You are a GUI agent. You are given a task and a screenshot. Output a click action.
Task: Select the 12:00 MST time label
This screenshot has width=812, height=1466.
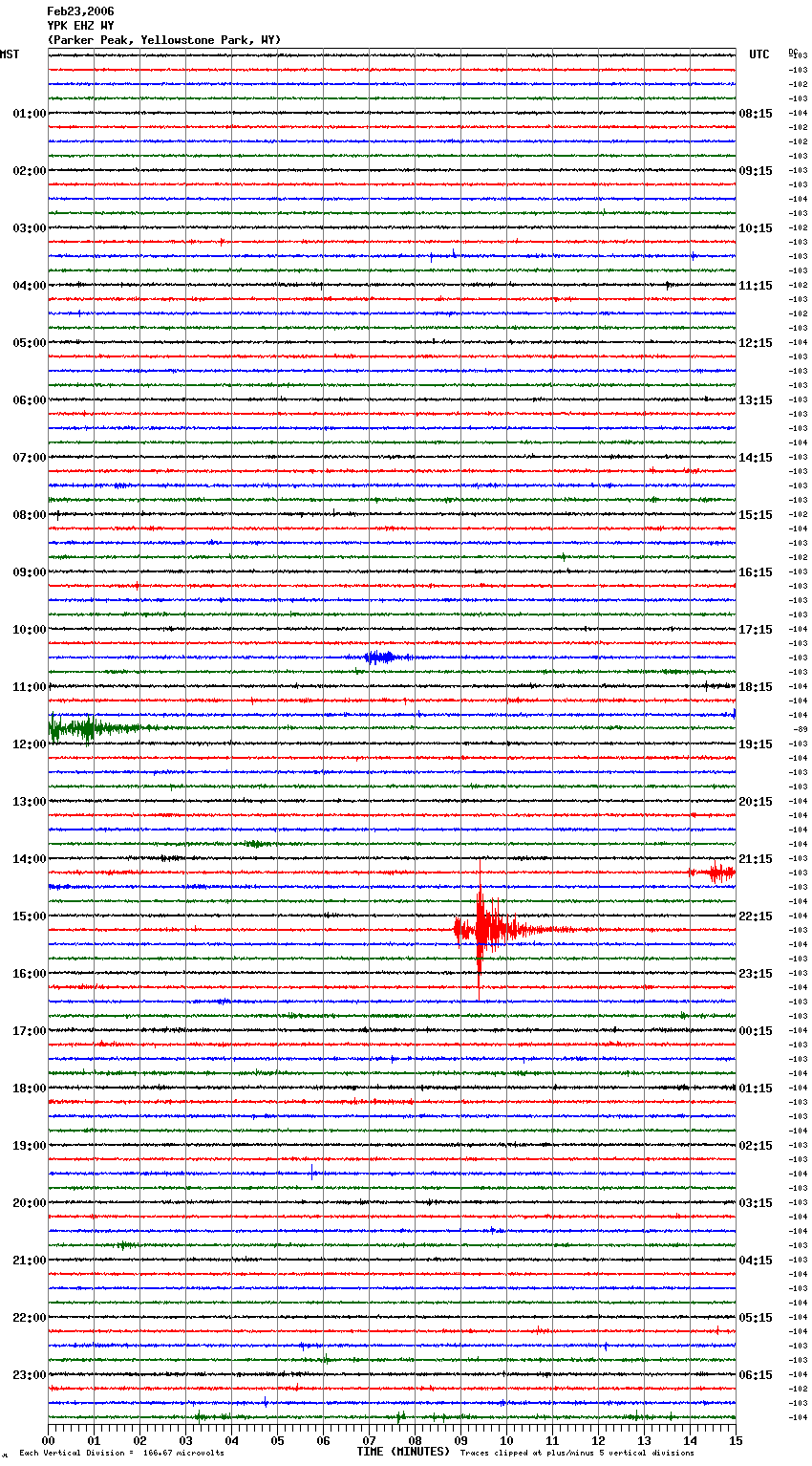(29, 744)
